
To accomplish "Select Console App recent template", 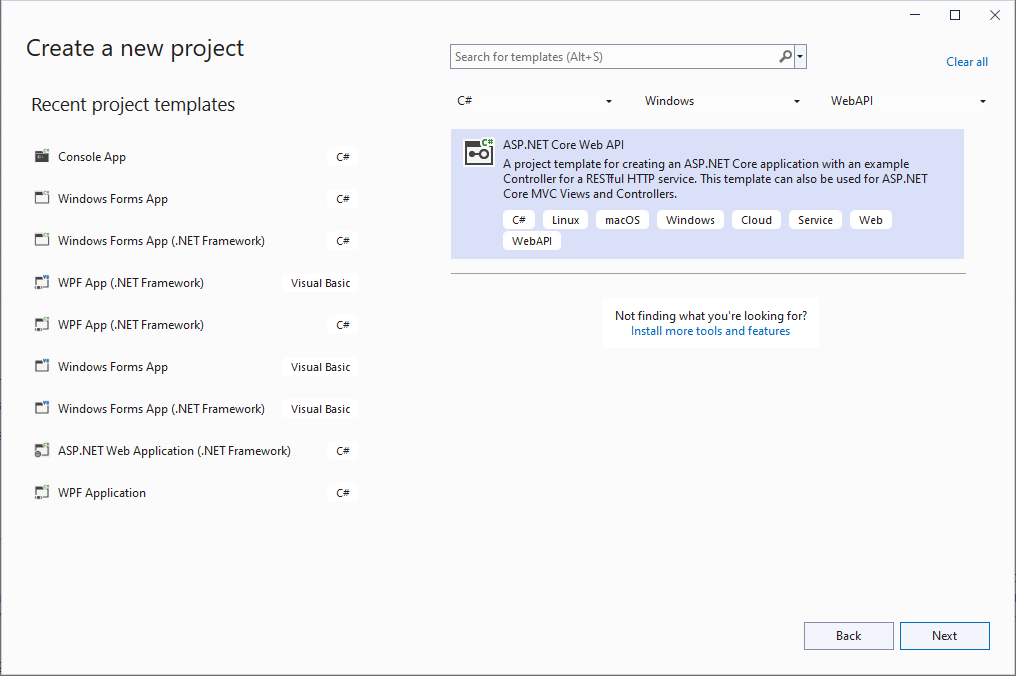I will 196,156.
